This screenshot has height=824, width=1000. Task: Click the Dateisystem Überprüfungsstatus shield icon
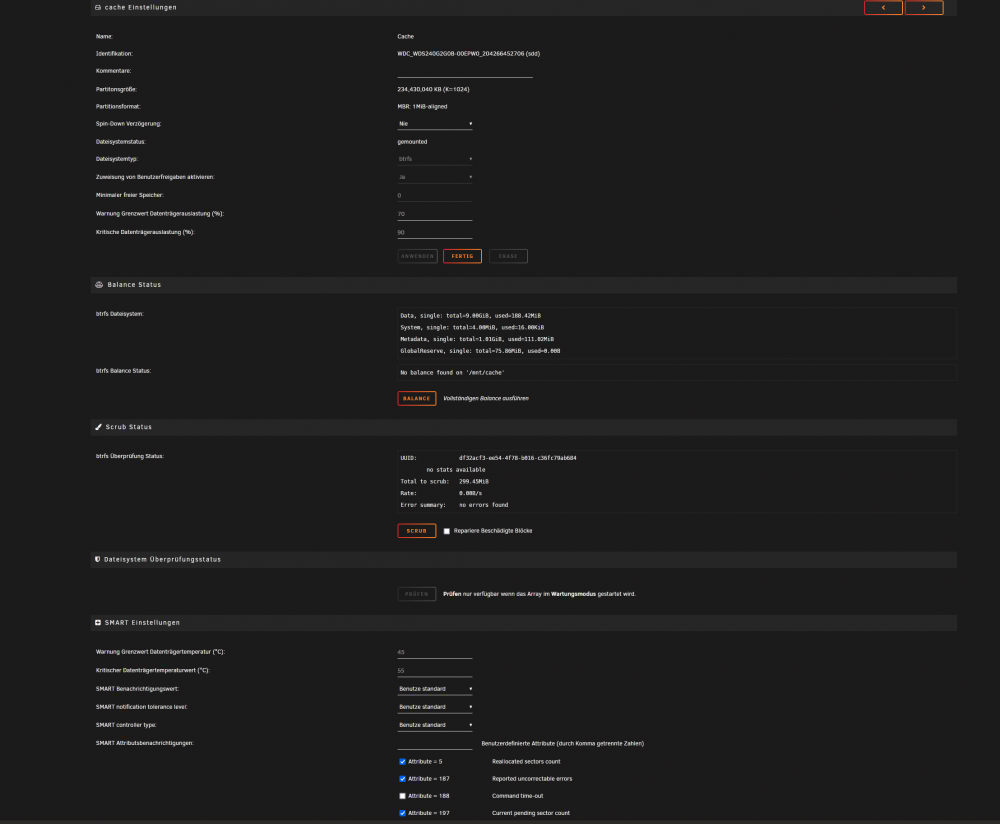click(x=98, y=559)
